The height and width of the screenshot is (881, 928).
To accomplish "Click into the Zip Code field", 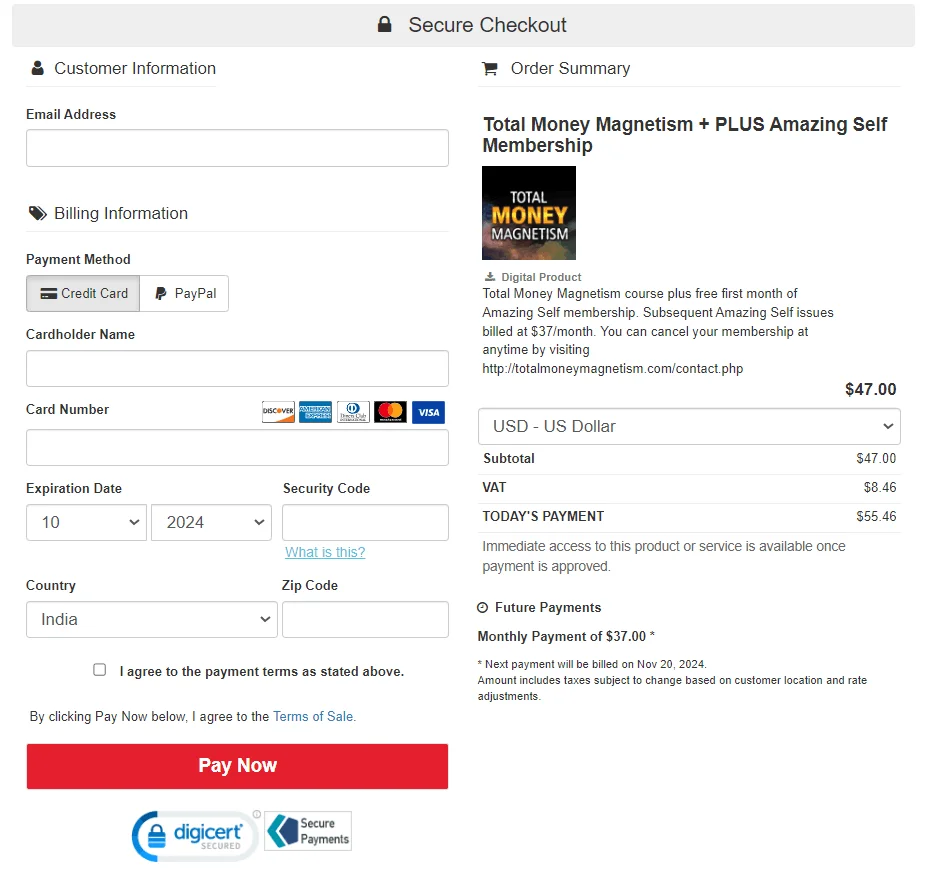I will click(365, 619).
